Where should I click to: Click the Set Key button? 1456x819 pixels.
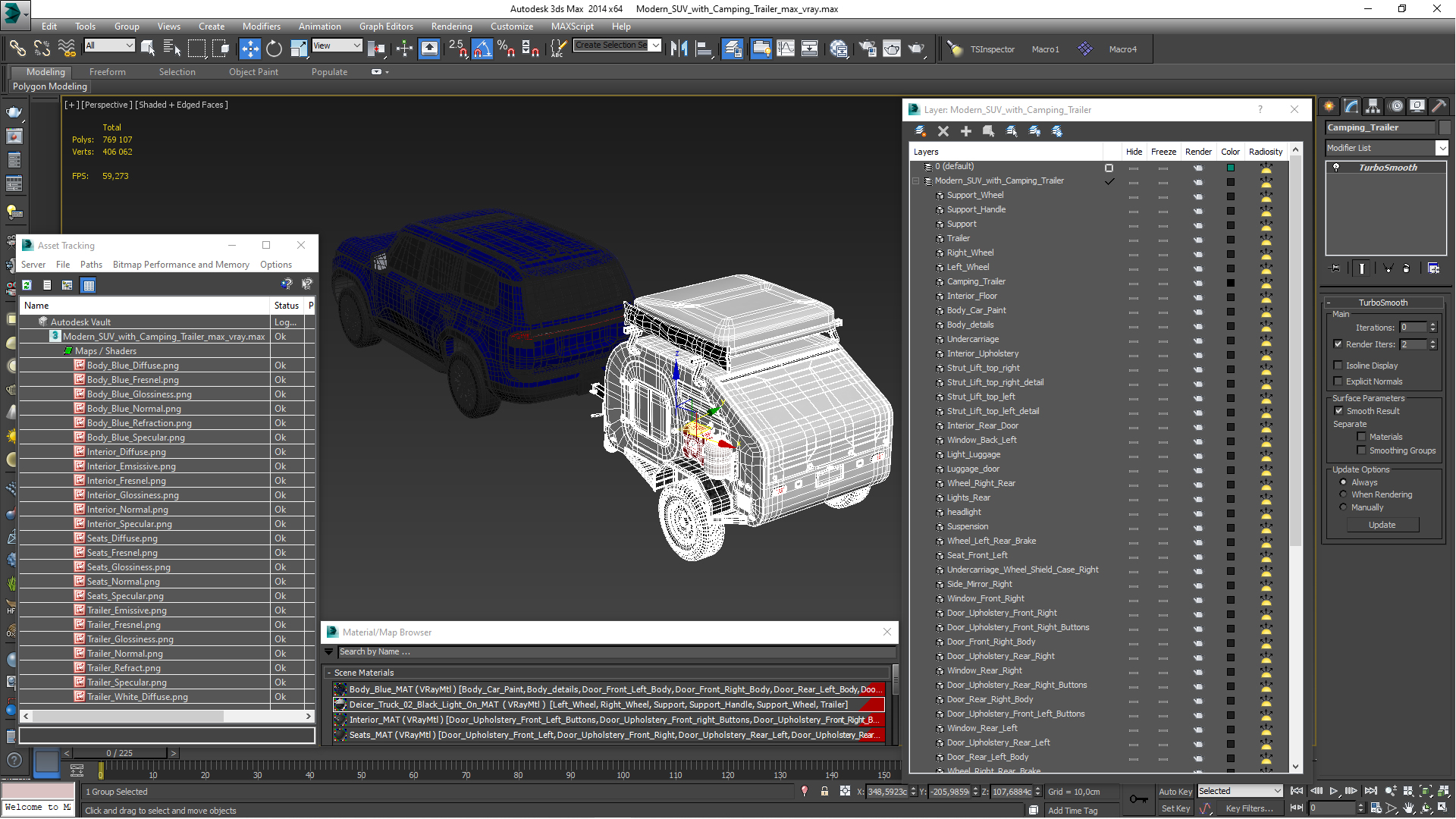point(1175,808)
